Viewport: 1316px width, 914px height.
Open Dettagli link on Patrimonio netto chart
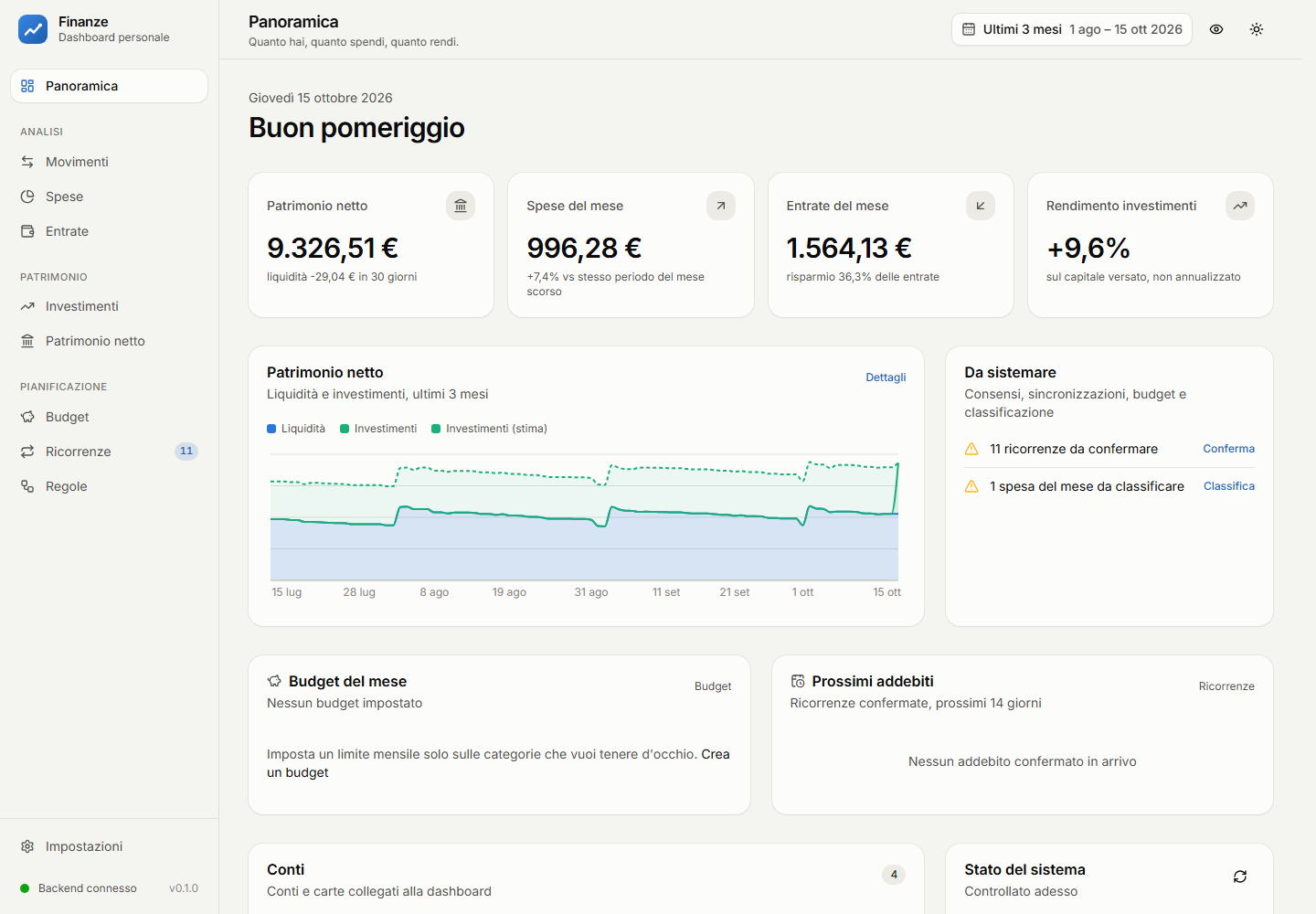click(886, 377)
